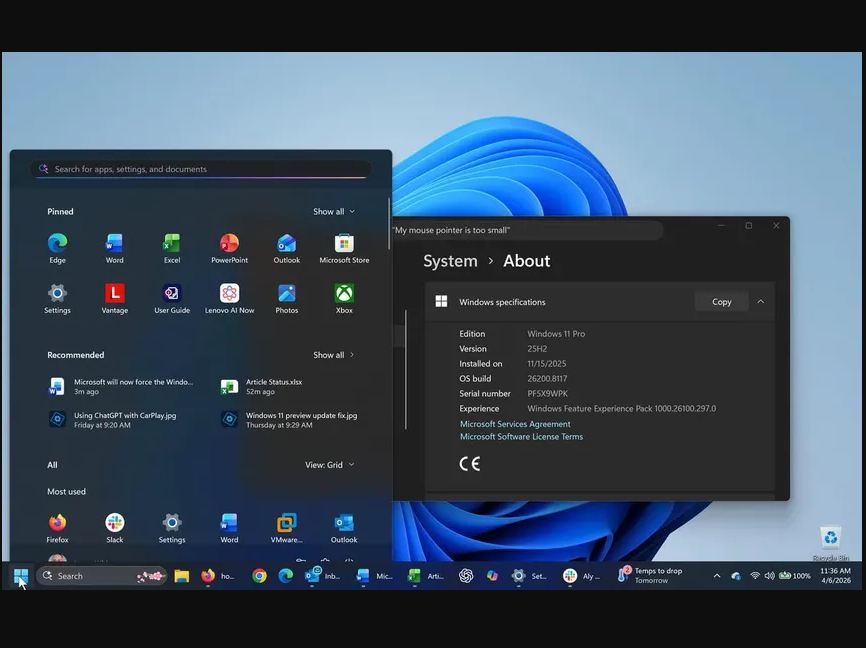Launch Slack from Most used
This screenshot has height=648, width=866.
(115, 528)
